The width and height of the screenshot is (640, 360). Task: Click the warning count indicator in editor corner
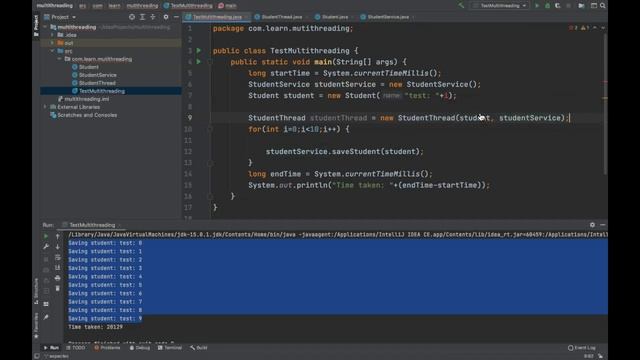pyautogui.click(x=584, y=28)
